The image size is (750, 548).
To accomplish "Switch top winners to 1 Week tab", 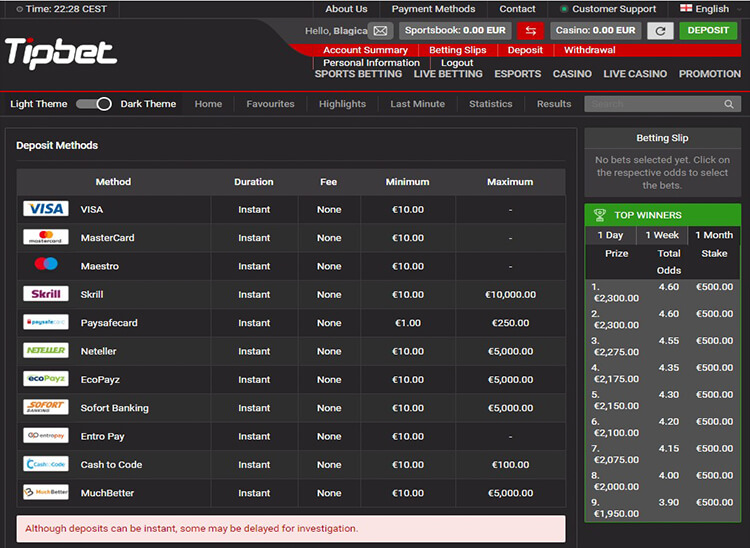I will pos(662,235).
